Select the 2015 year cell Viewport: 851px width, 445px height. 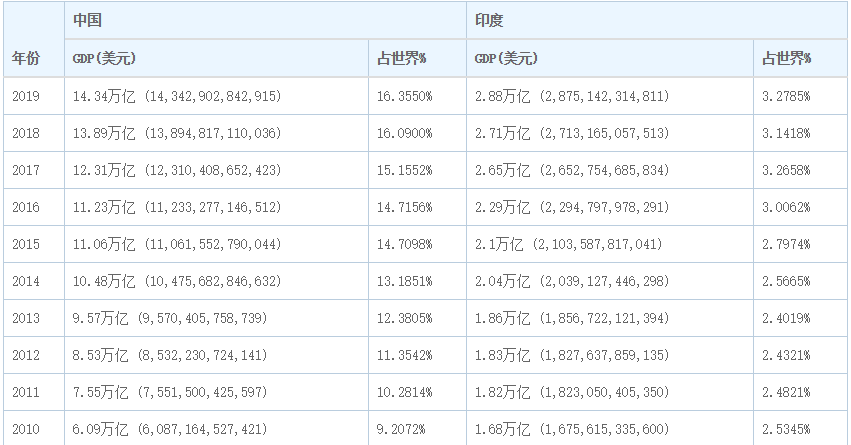point(34,244)
